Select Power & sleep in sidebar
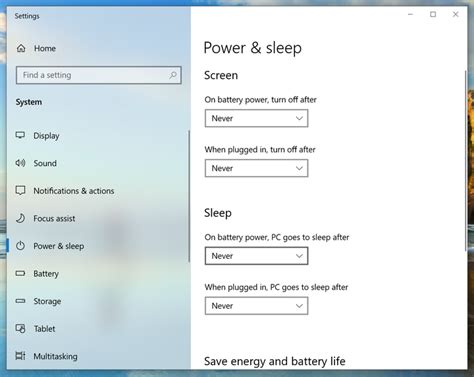 coord(59,246)
